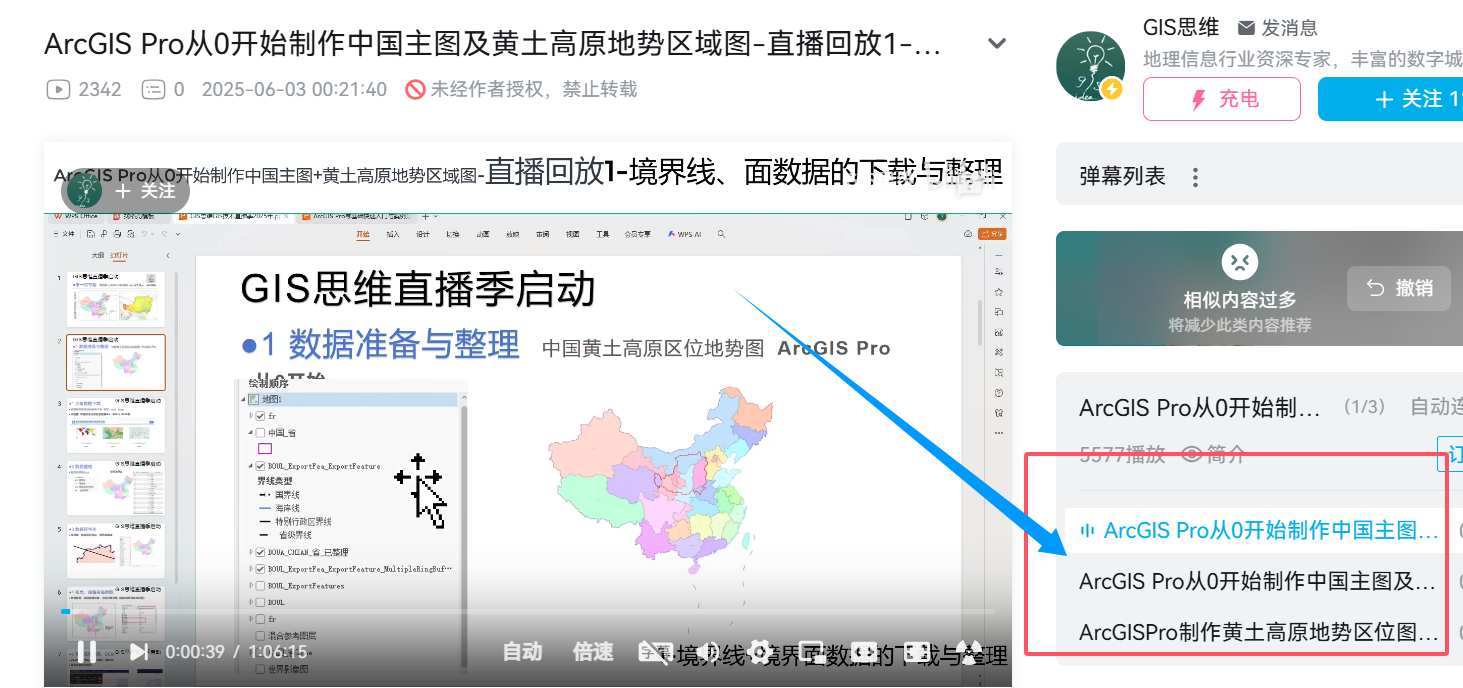The height and width of the screenshot is (688, 1463).
Task: Select the 插入 ribbon tab in WPS video
Action: [x=393, y=234]
